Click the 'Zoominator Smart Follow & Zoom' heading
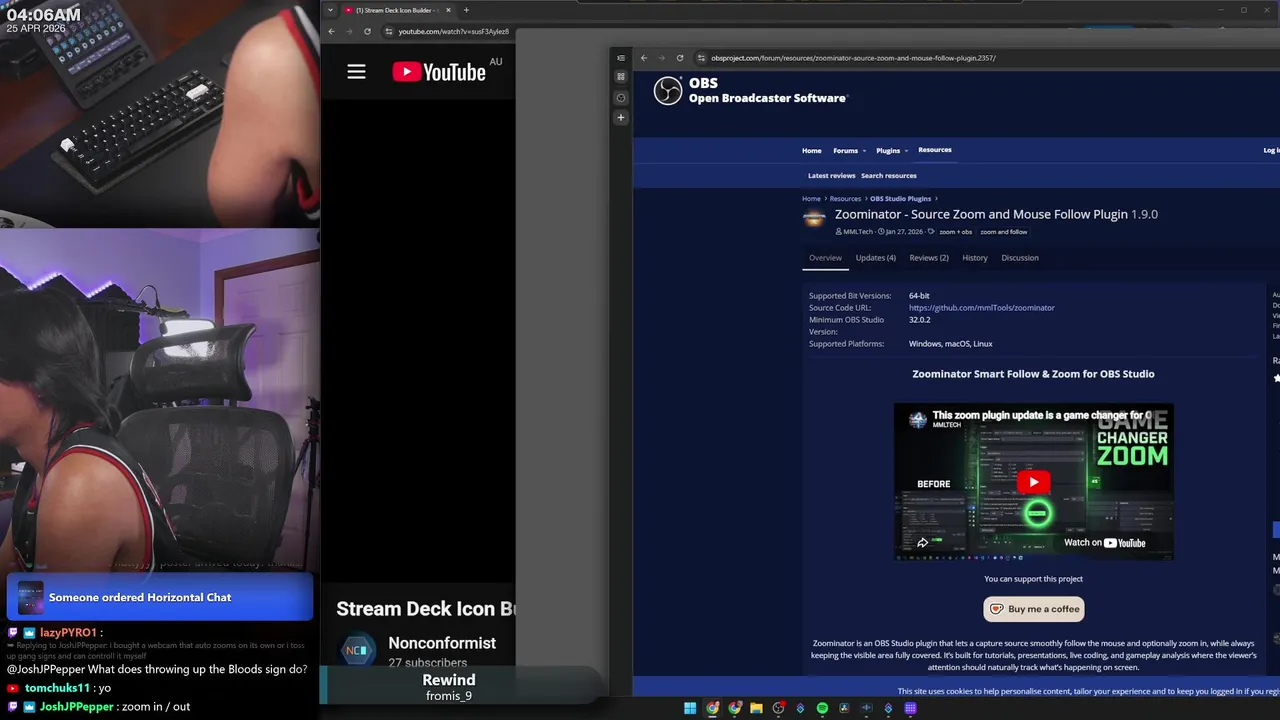This screenshot has width=1280, height=720. pos(1033,374)
